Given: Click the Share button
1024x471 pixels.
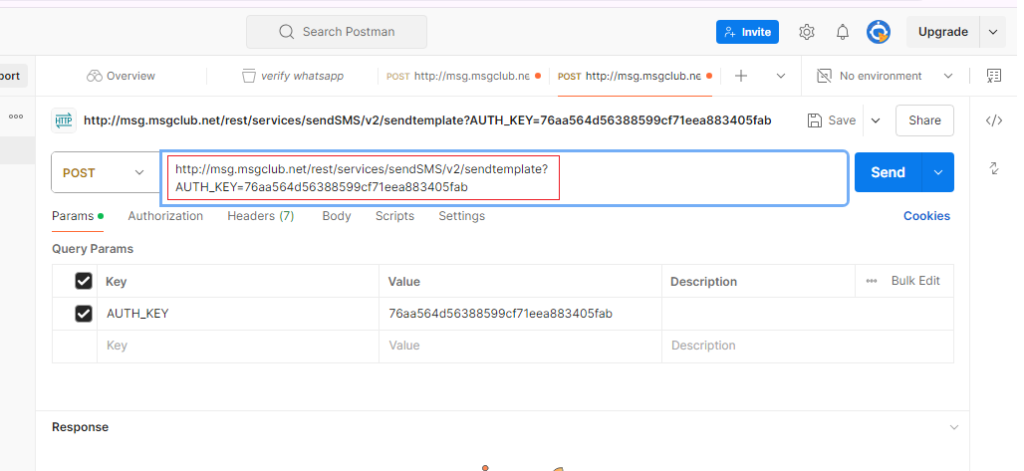Looking at the screenshot, I should tap(924, 120).
